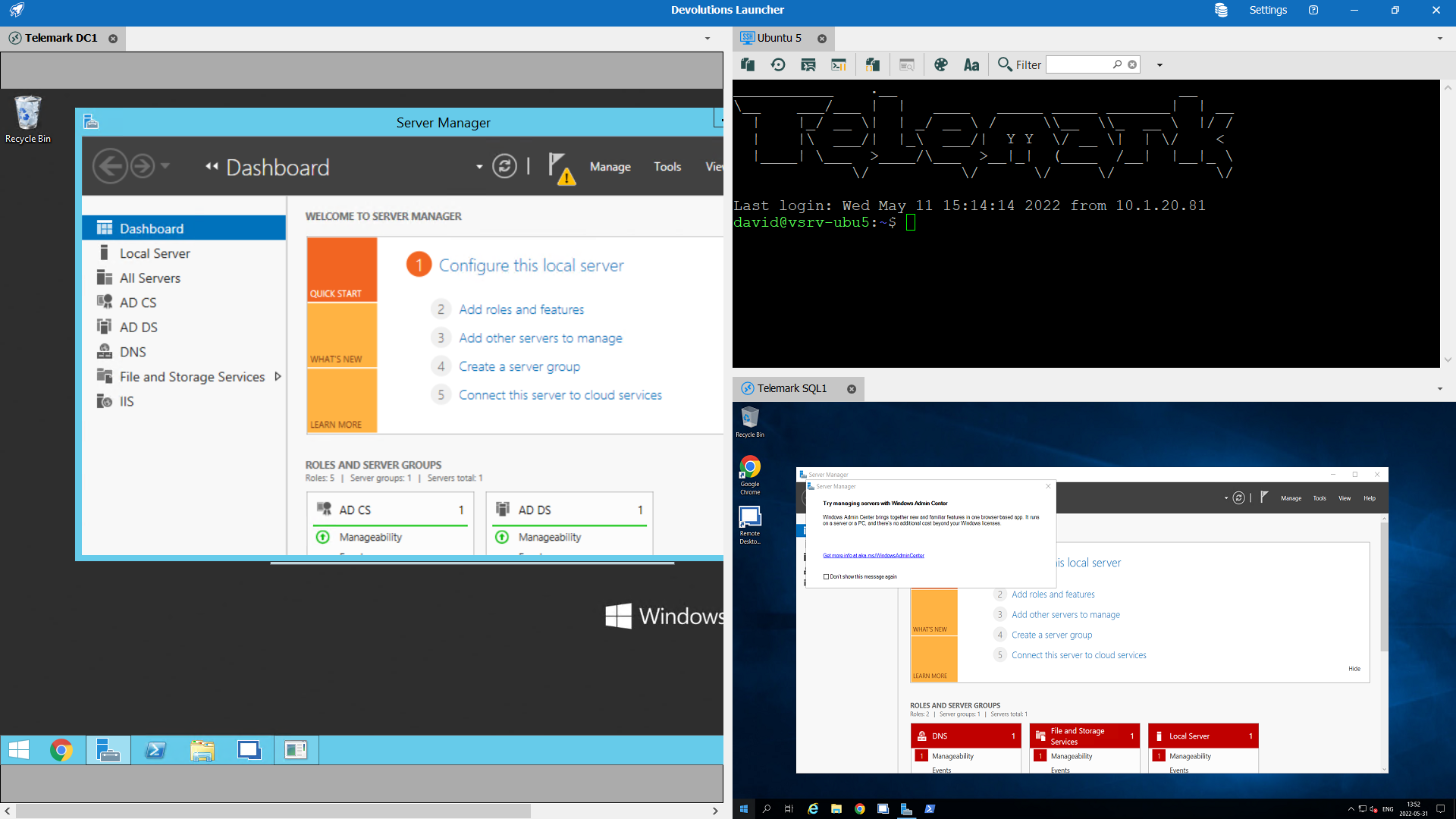The height and width of the screenshot is (819, 1456).
Task: Click the refresh icon in SQL1 Server Manager
Action: (x=1238, y=498)
